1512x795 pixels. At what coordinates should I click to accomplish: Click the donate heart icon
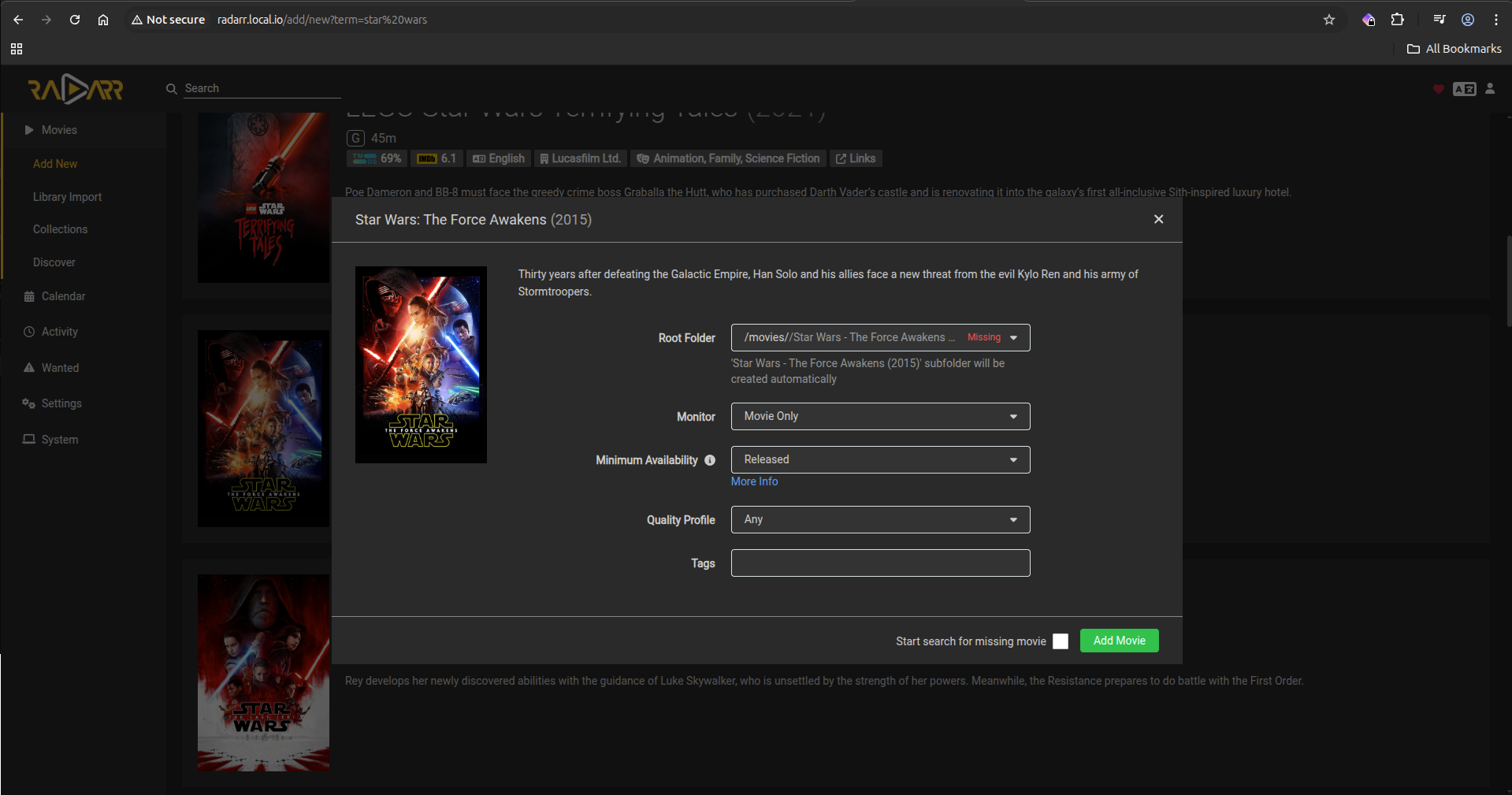(x=1438, y=89)
